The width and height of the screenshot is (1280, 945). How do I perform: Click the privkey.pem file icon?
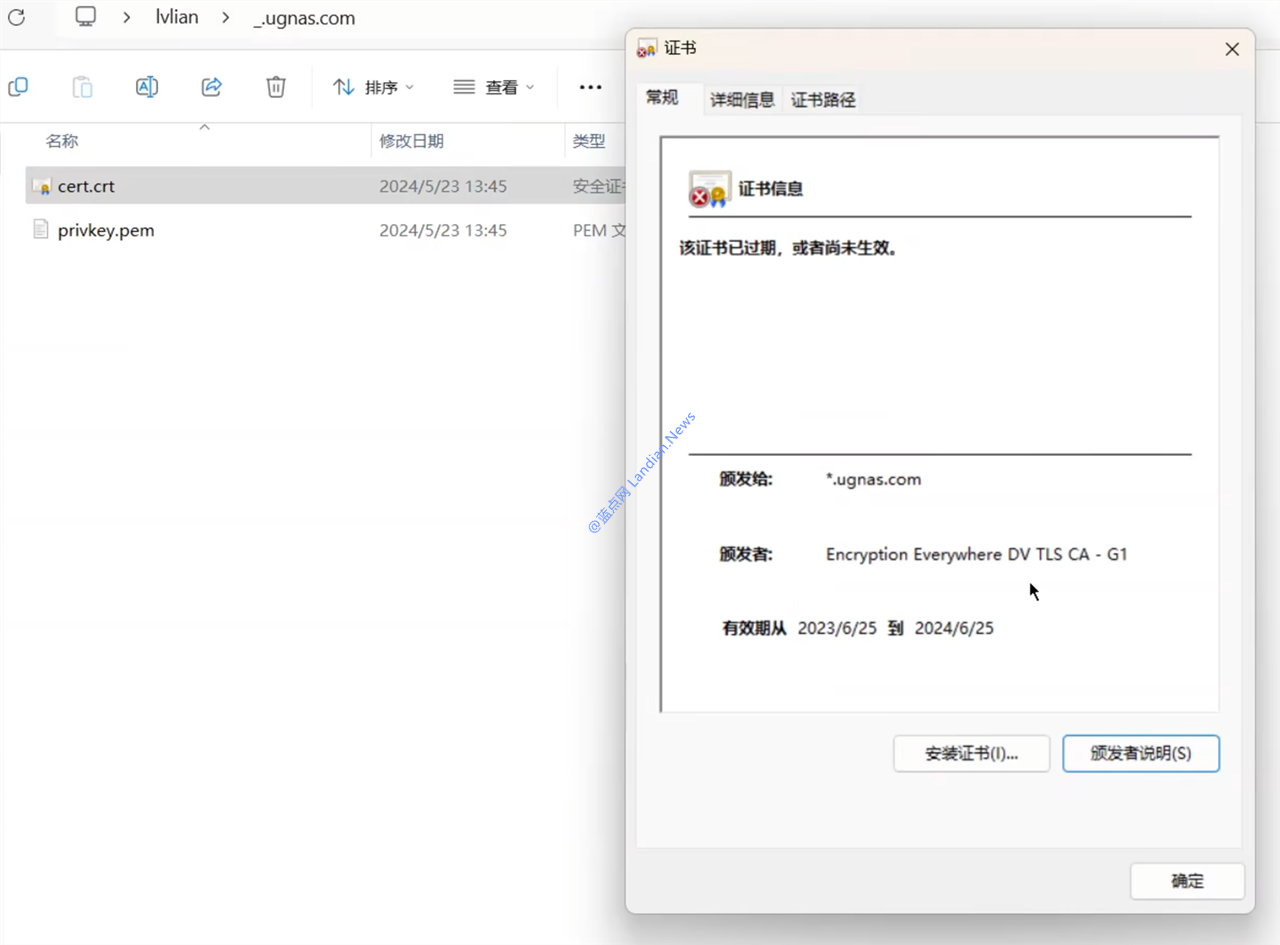click(41, 230)
